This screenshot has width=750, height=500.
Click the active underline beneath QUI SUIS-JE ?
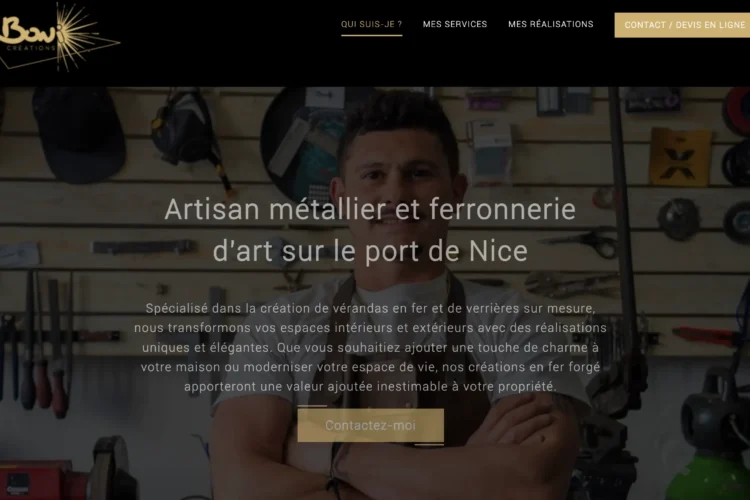click(371, 35)
